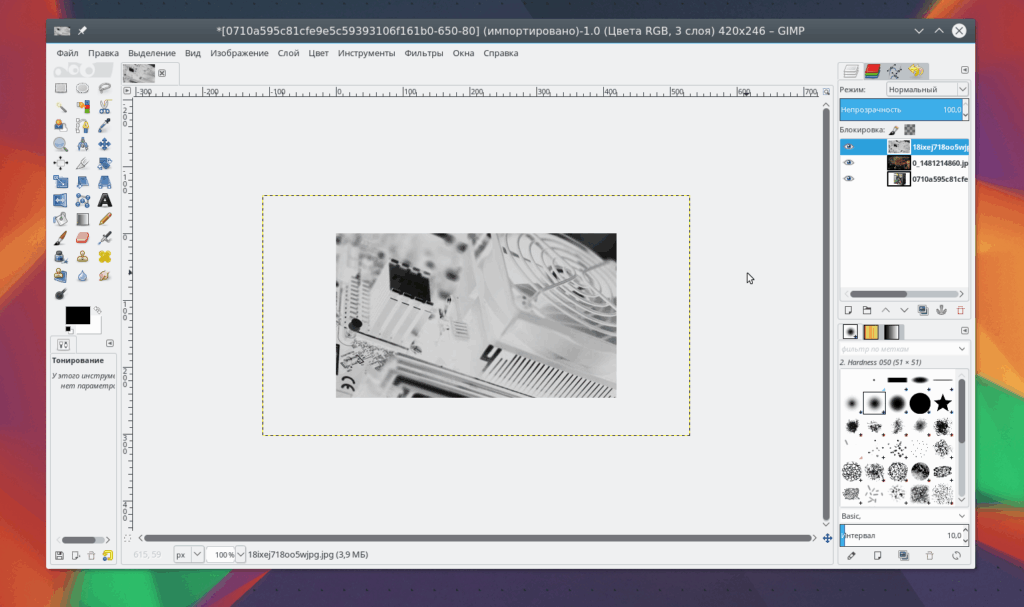Open the Режим layer mode dropdown

(927, 90)
